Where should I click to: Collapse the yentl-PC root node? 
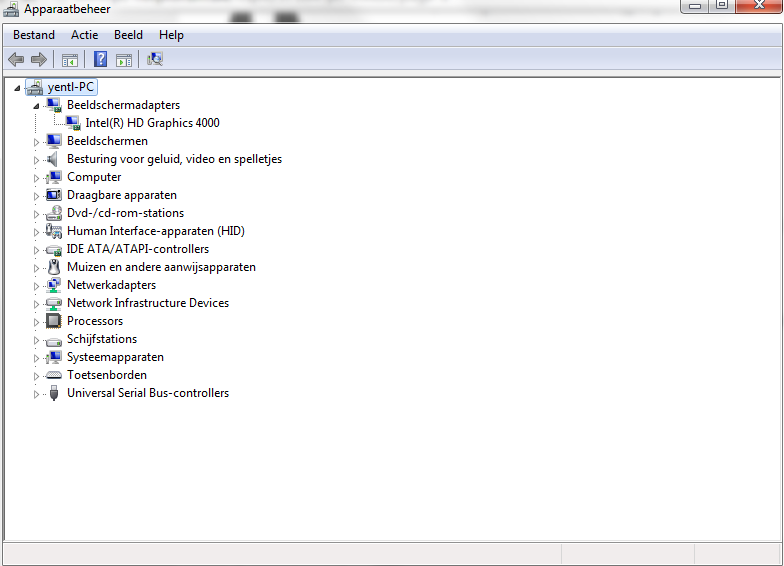[x=17, y=88]
